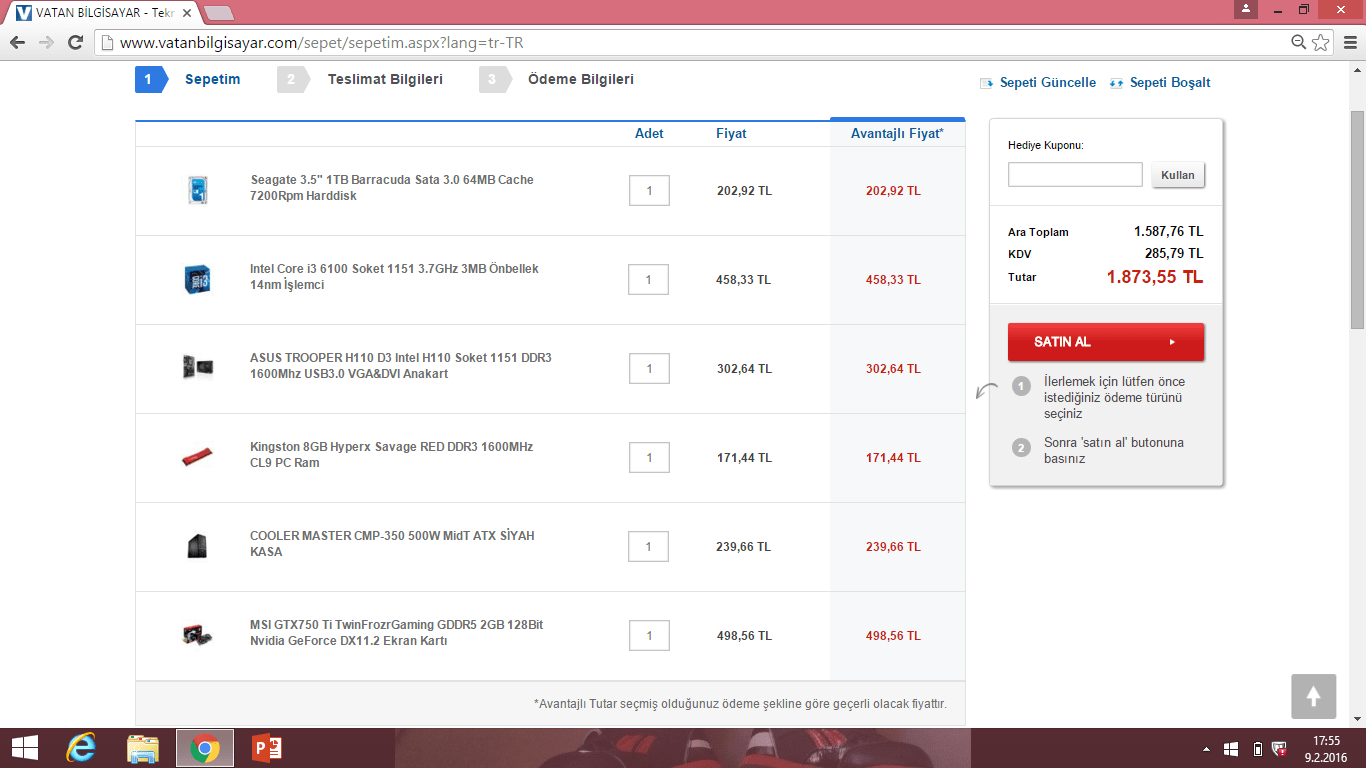Open the zoom magnifier icon in address bar
This screenshot has width=1366, height=768.
[x=1299, y=43]
